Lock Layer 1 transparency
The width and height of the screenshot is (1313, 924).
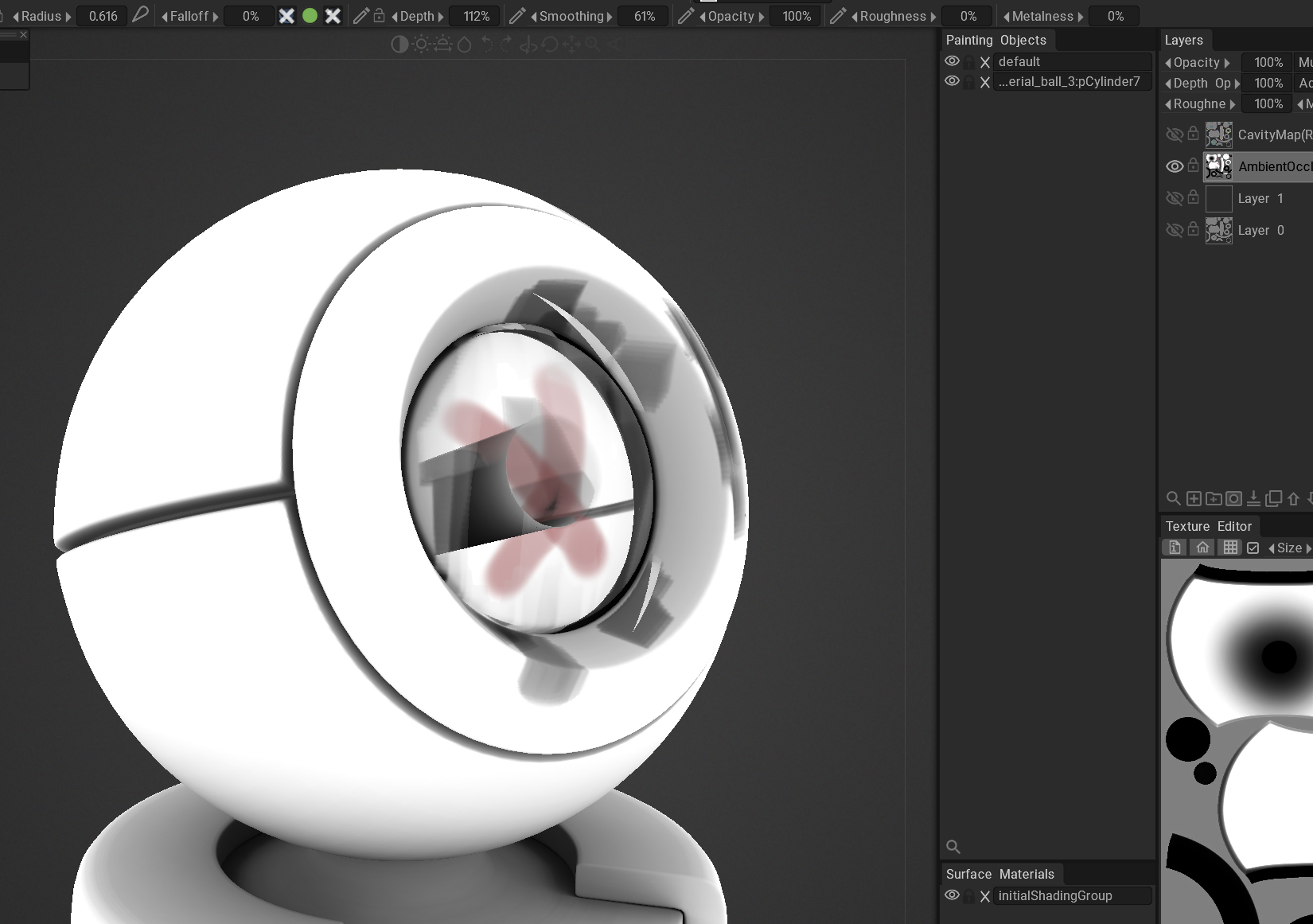[1193, 197]
